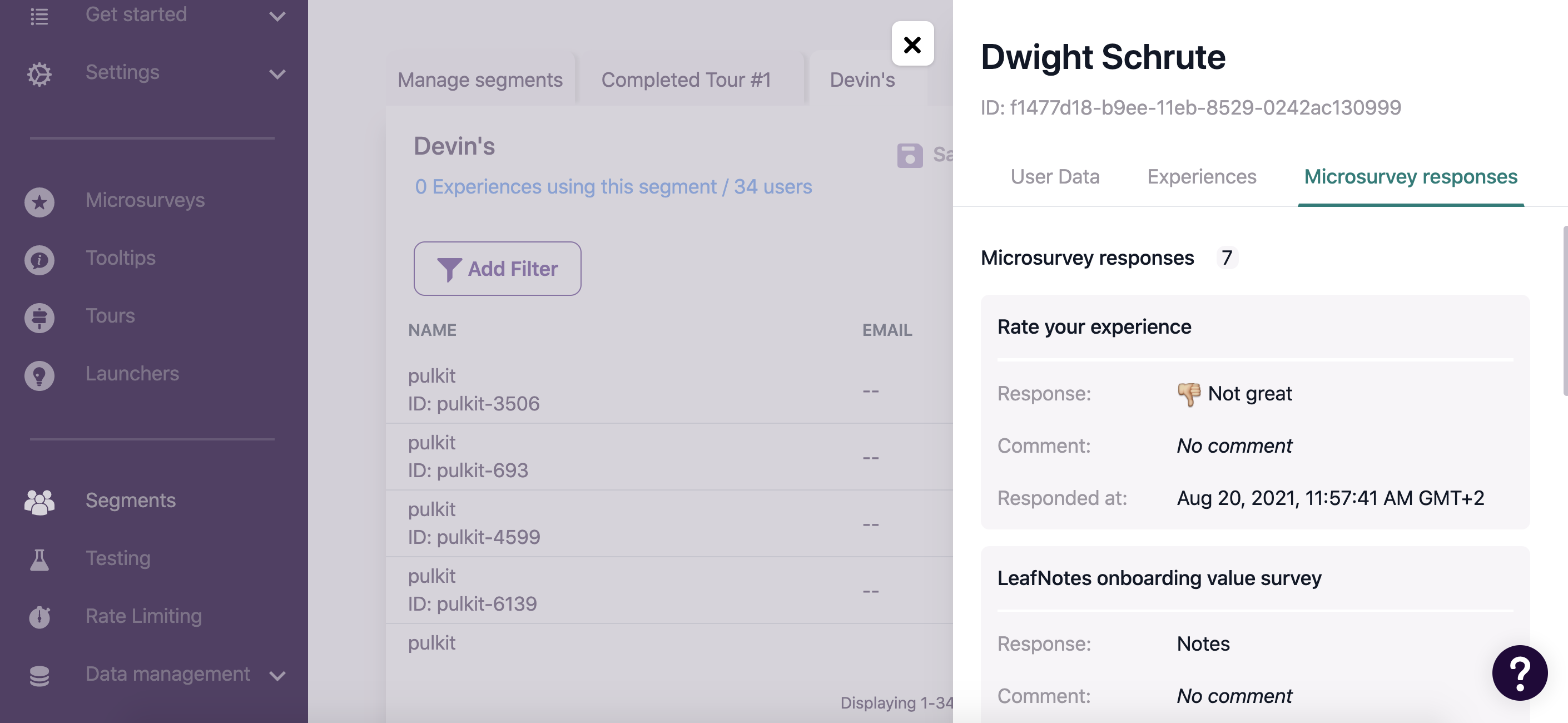Viewport: 1568px width, 723px height.
Task: Switch to the Experiences tab
Action: click(x=1202, y=176)
